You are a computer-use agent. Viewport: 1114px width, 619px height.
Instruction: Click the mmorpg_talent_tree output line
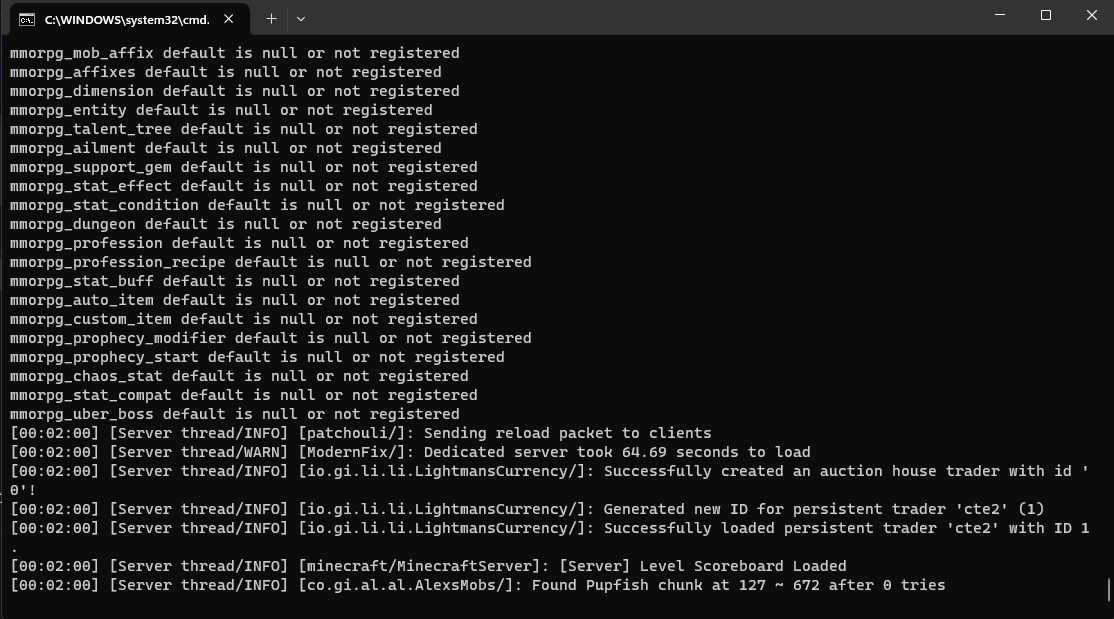pyautogui.click(x=244, y=129)
